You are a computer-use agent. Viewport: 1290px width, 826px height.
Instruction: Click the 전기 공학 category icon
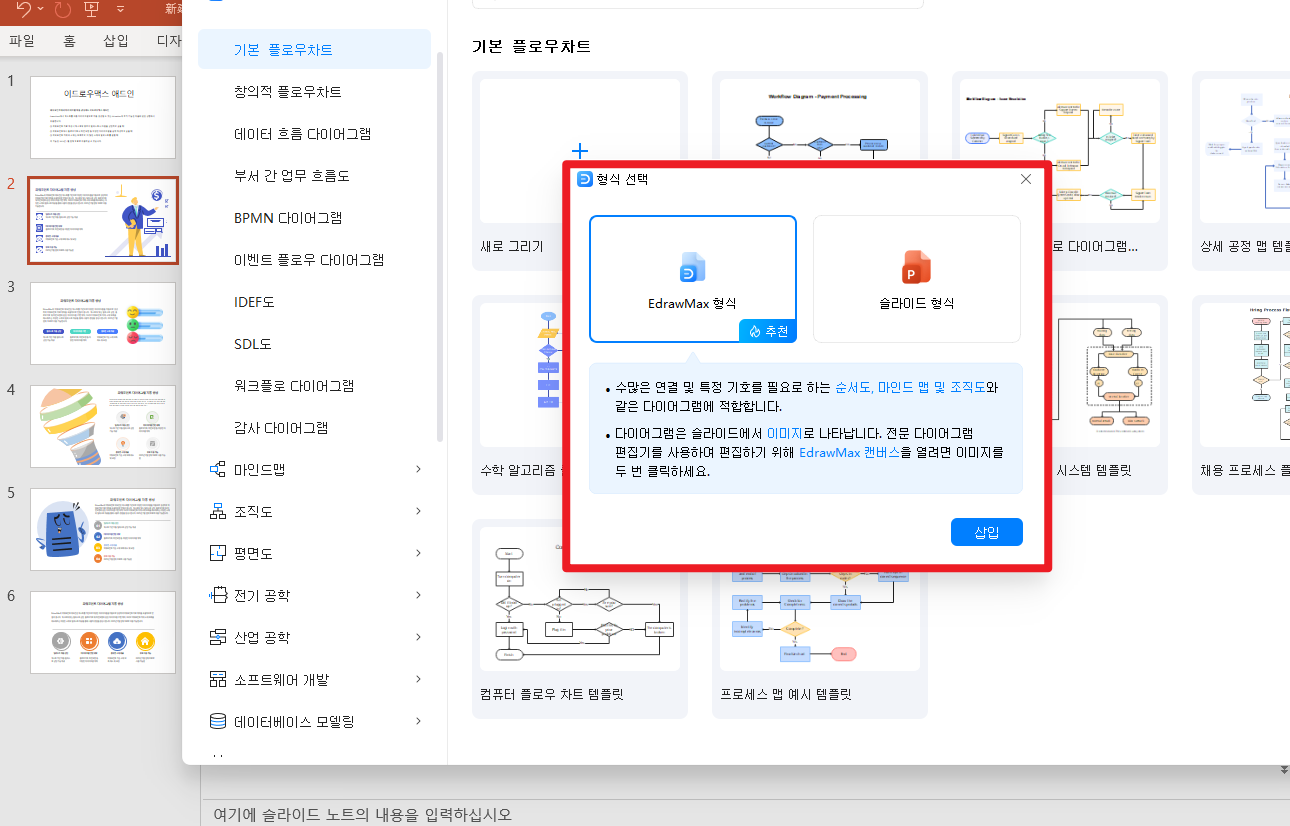click(x=217, y=595)
